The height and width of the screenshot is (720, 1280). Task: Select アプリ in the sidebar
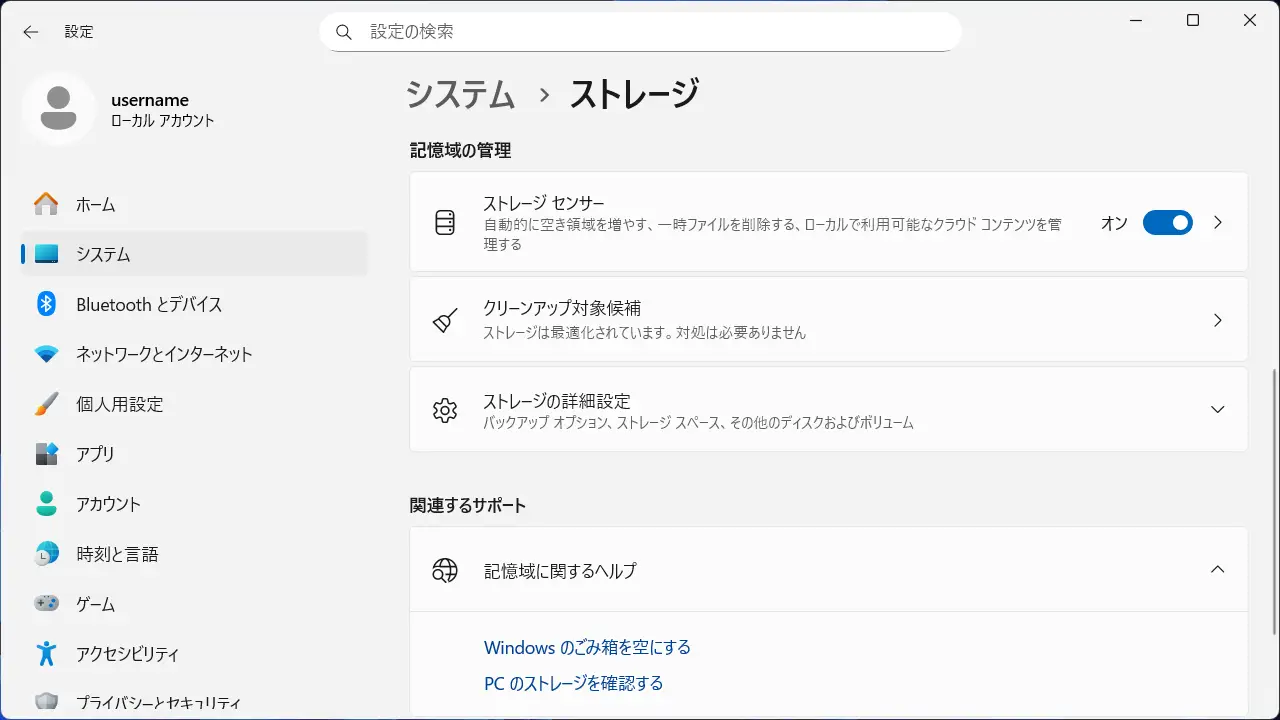96,454
